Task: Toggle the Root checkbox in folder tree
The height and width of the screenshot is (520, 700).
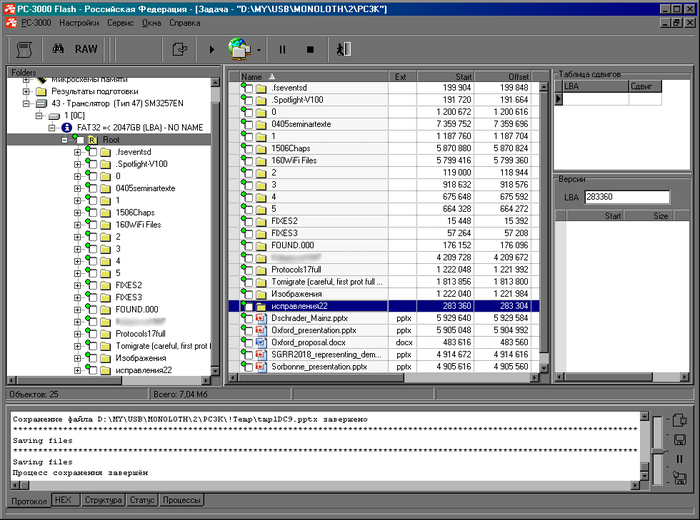Action: 79,140
